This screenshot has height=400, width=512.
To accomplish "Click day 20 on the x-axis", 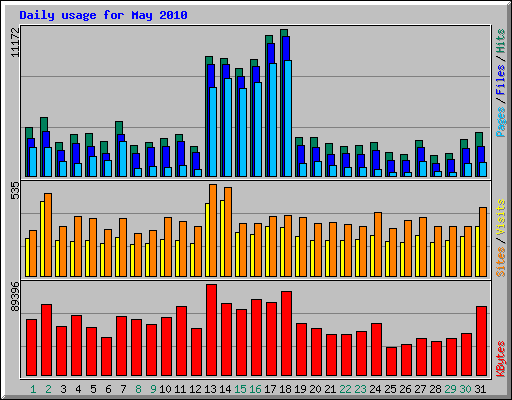I will (315, 389).
